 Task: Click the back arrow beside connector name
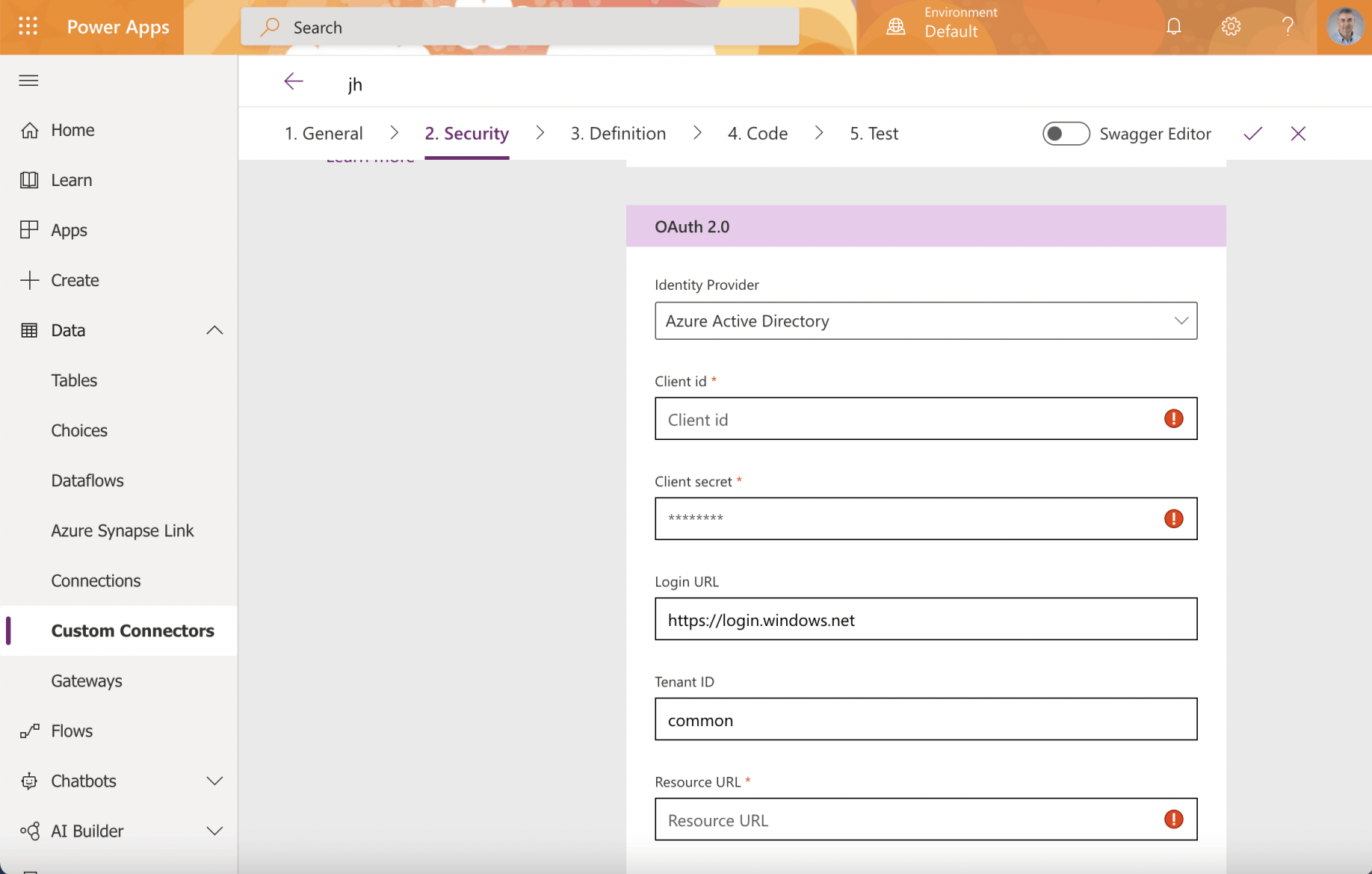click(x=294, y=81)
